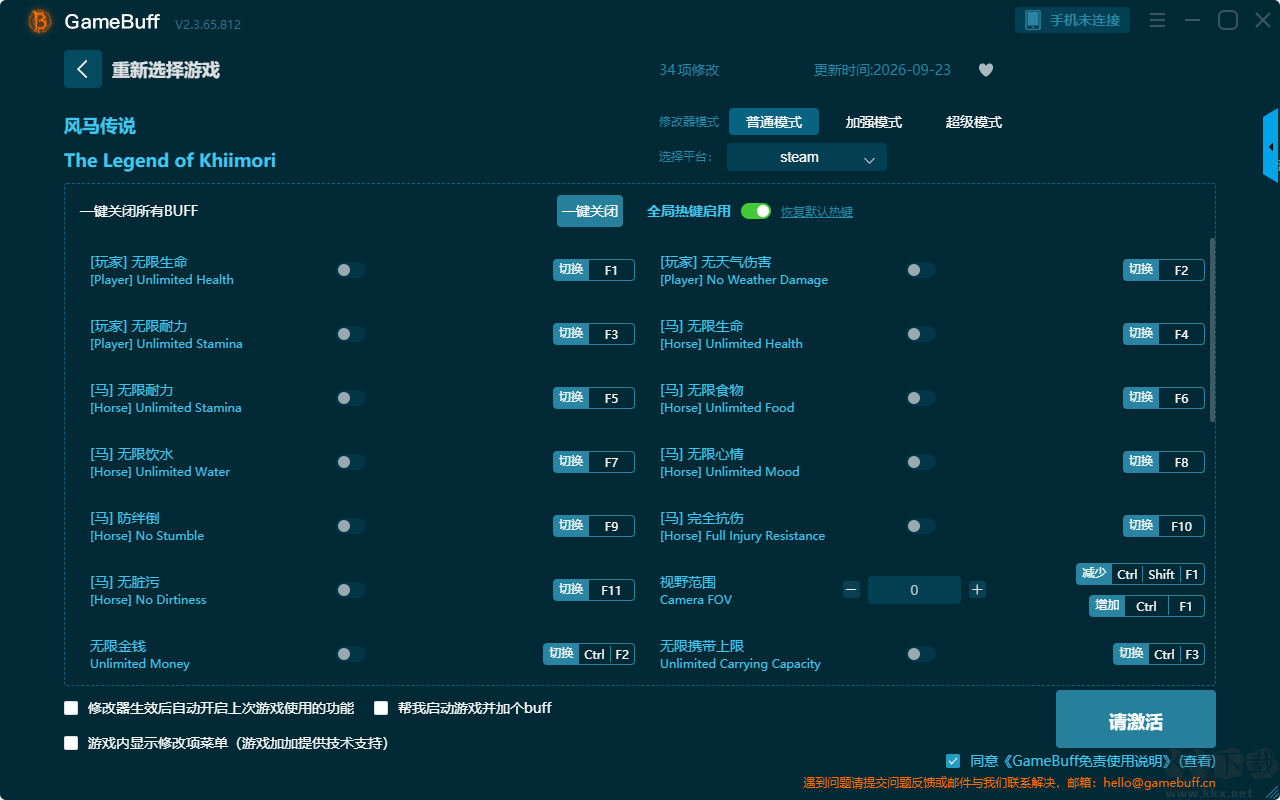Click the Camera FOV value field
This screenshot has height=800, width=1280.
(x=914, y=590)
